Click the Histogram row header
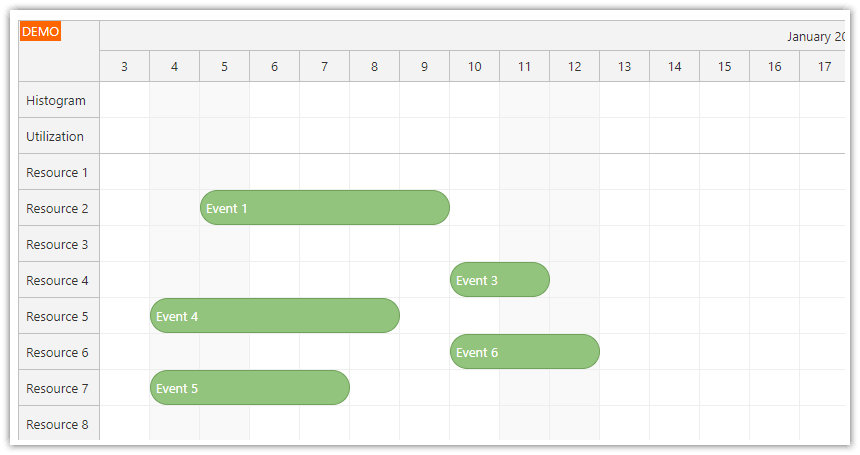This screenshot has width=860, height=455. coord(58,101)
